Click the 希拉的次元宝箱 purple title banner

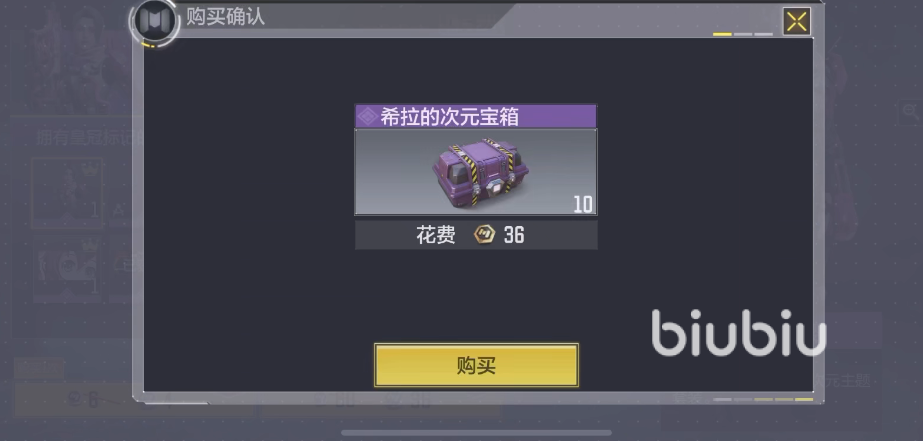(476, 117)
